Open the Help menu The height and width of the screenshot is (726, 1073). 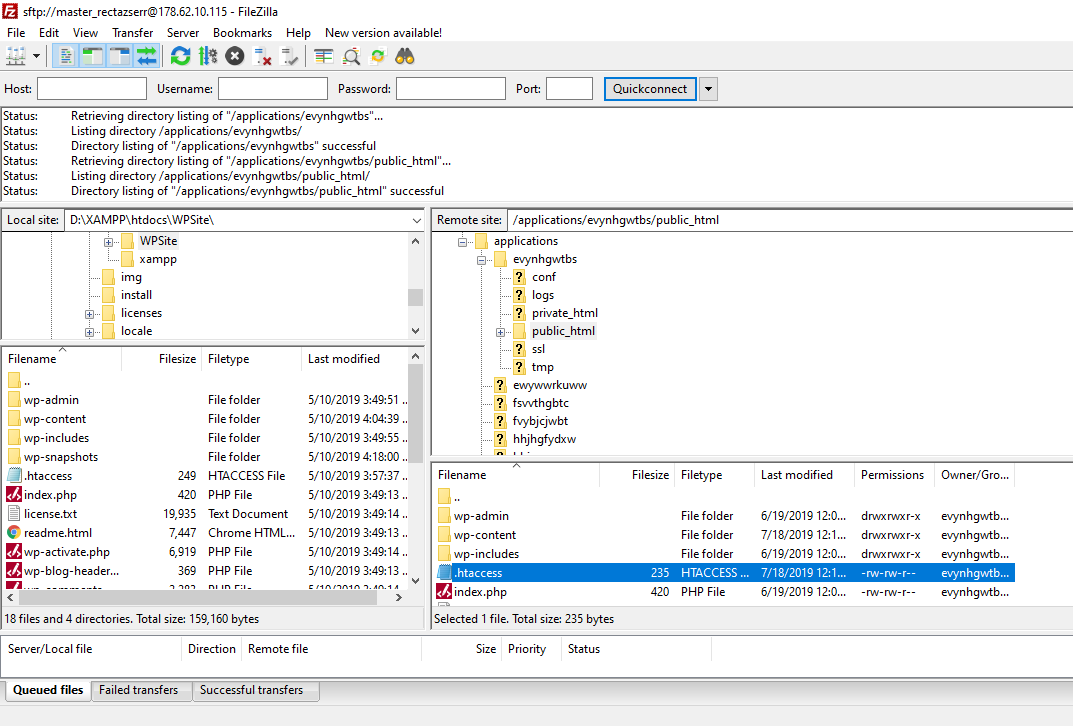pos(298,33)
